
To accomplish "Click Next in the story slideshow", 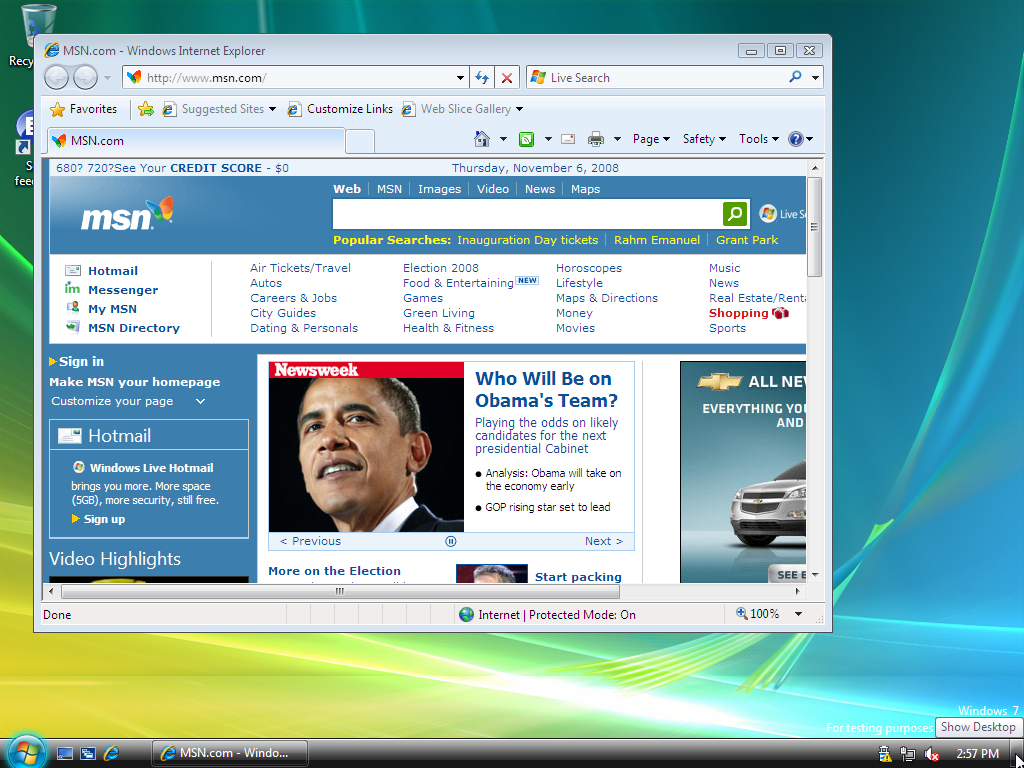I will (x=603, y=541).
